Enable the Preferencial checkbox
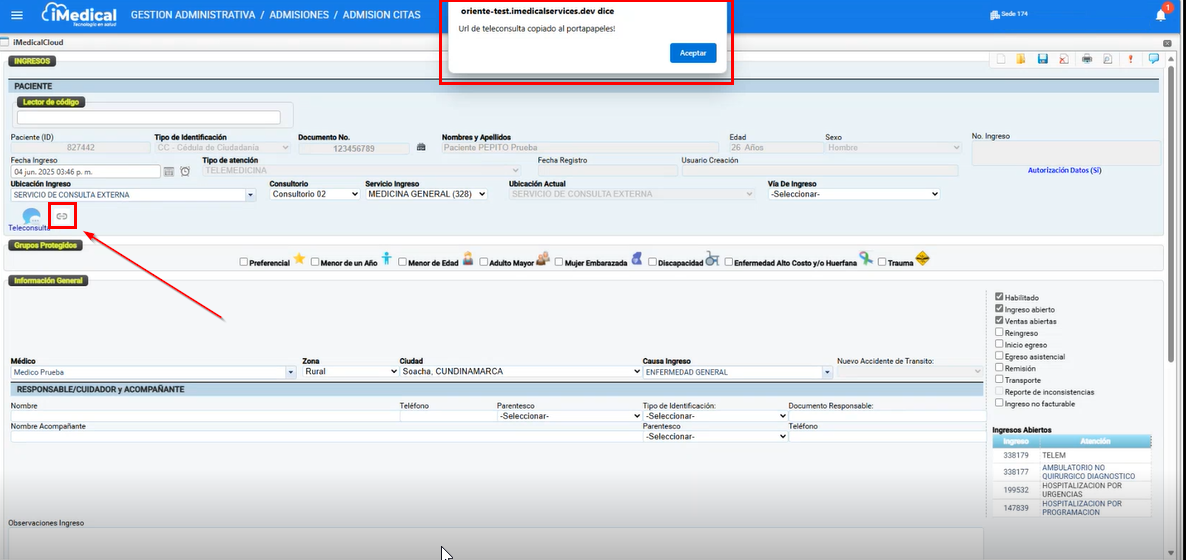Image resolution: width=1186 pixels, height=560 pixels. coord(244,263)
